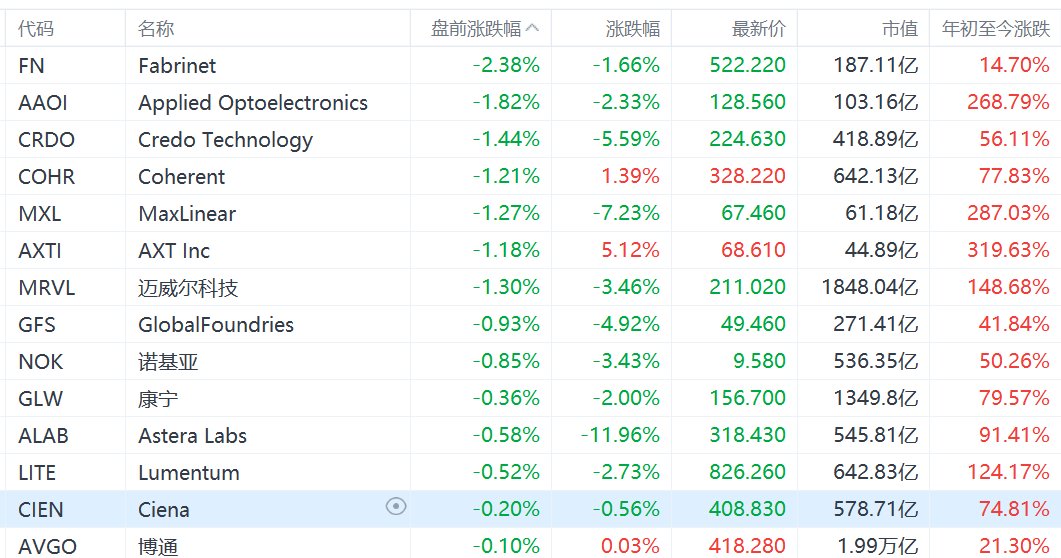Click Coherent's latest price 328.220
Screen dimensions: 1061x558
(748, 176)
